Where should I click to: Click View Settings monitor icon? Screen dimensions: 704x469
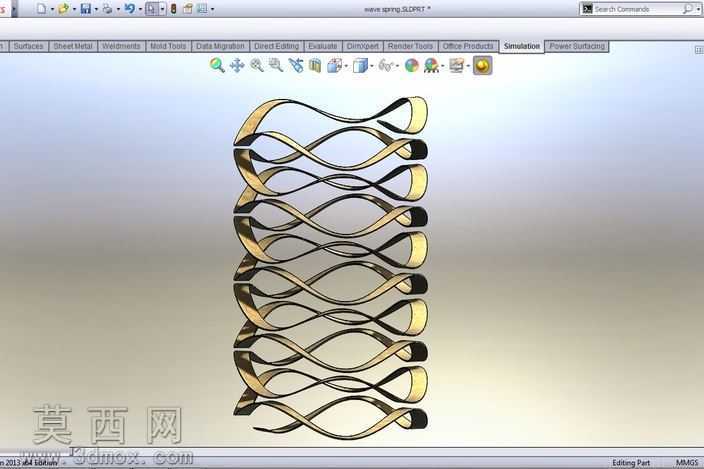457,66
